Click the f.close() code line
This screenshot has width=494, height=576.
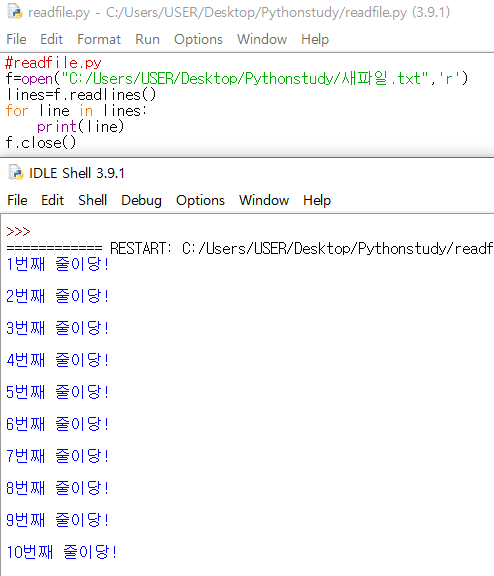[41, 143]
